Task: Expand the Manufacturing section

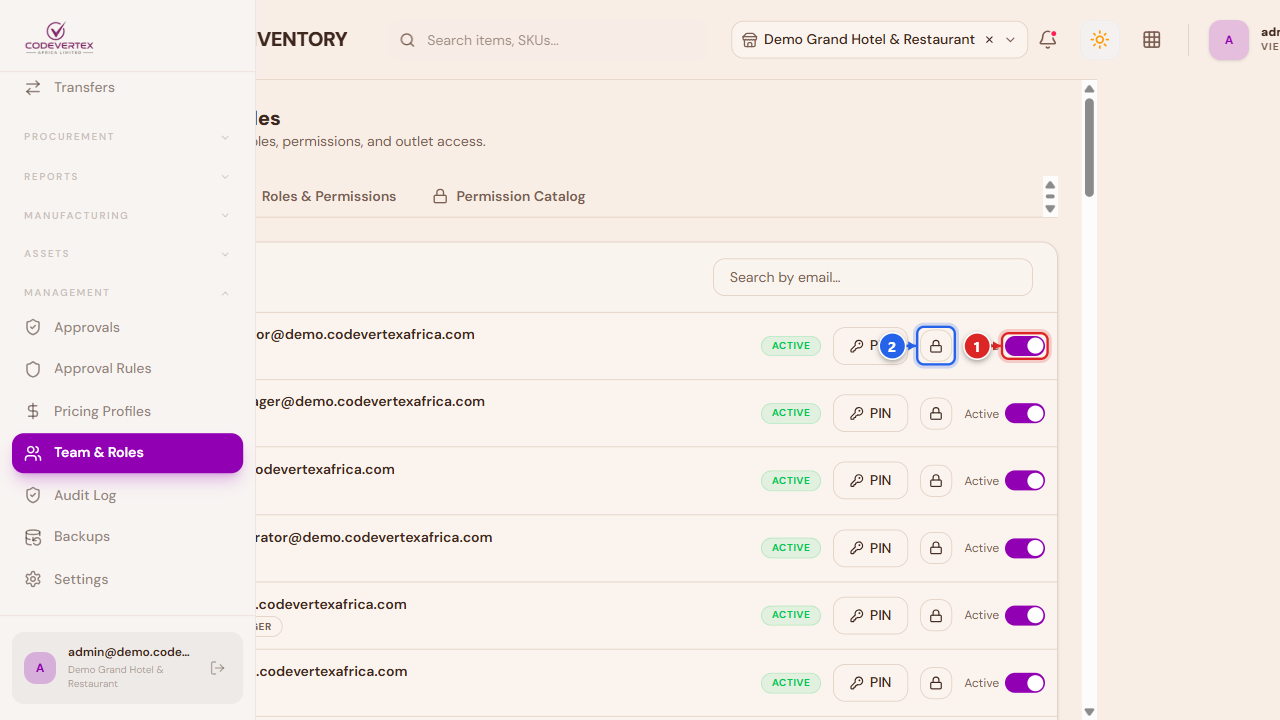Action: coord(127,216)
